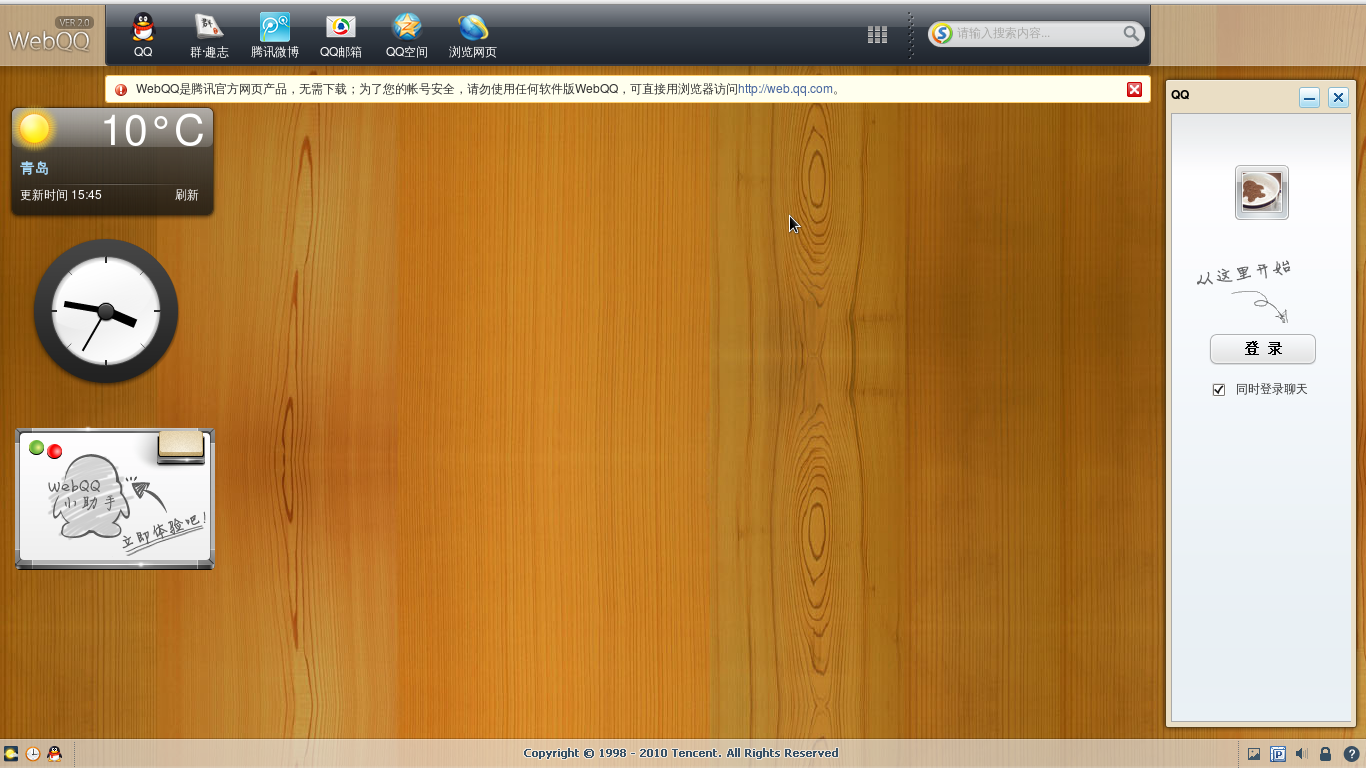Click the analog clock widget
The width and height of the screenshot is (1366, 768).
[x=106, y=311]
